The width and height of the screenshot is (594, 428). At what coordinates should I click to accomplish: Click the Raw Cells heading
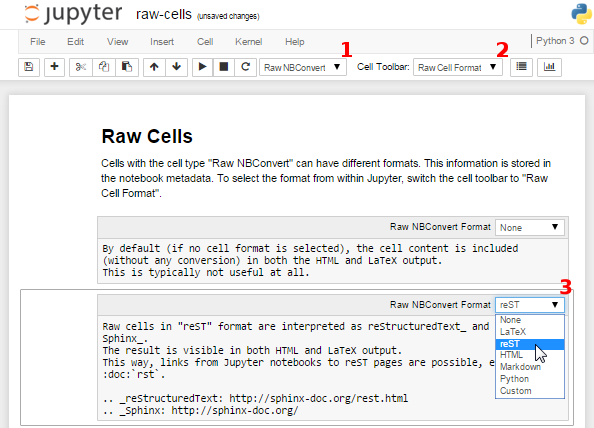147,136
